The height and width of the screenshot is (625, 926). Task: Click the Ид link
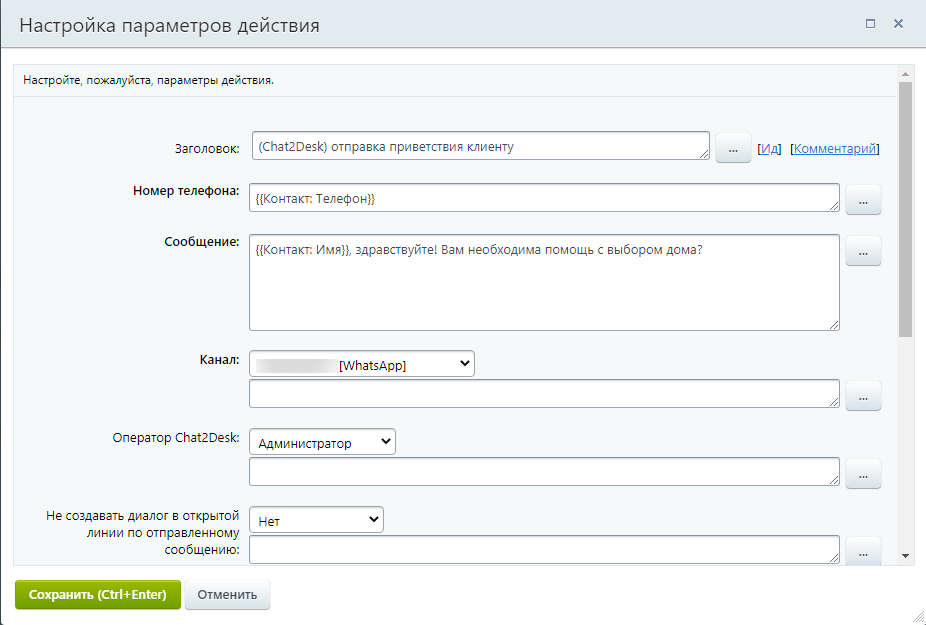768,149
